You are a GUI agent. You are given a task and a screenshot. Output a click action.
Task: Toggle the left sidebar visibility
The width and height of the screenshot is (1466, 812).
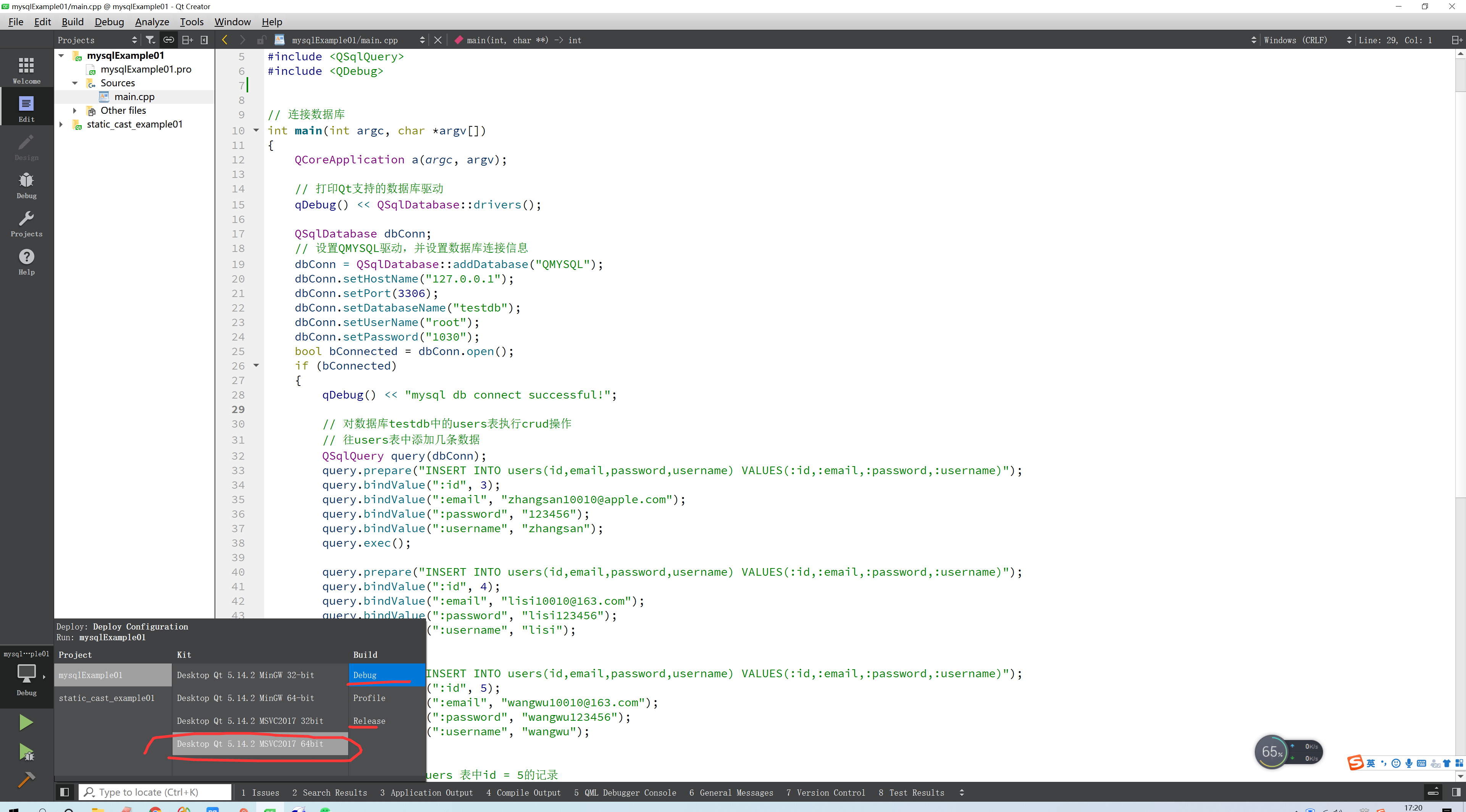64,792
